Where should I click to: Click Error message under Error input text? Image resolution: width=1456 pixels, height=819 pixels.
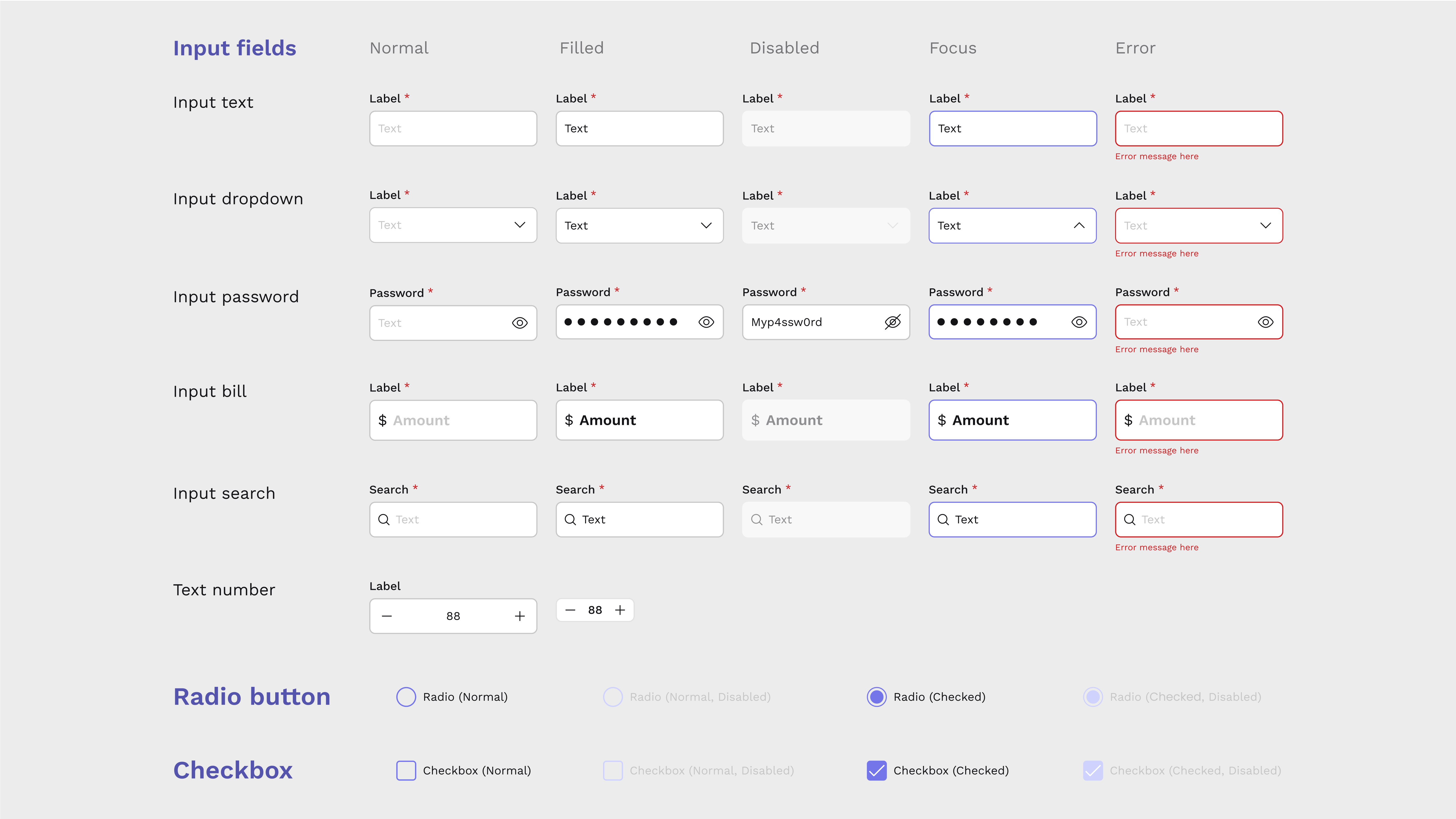pyautogui.click(x=1157, y=157)
